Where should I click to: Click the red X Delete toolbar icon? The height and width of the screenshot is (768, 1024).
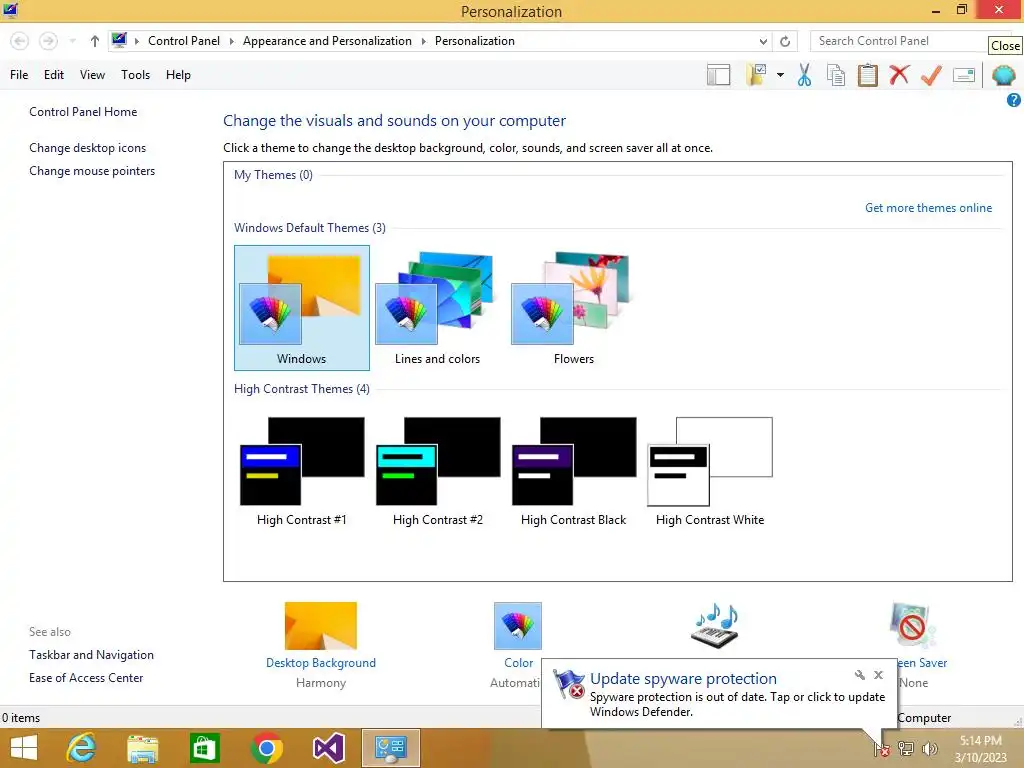pos(899,75)
